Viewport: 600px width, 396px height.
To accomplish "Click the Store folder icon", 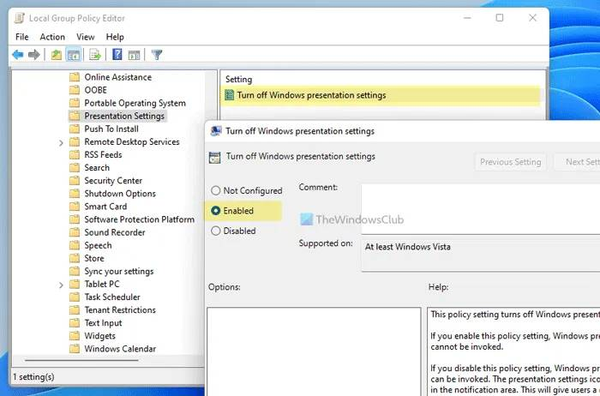I will pyautogui.click(x=75, y=258).
